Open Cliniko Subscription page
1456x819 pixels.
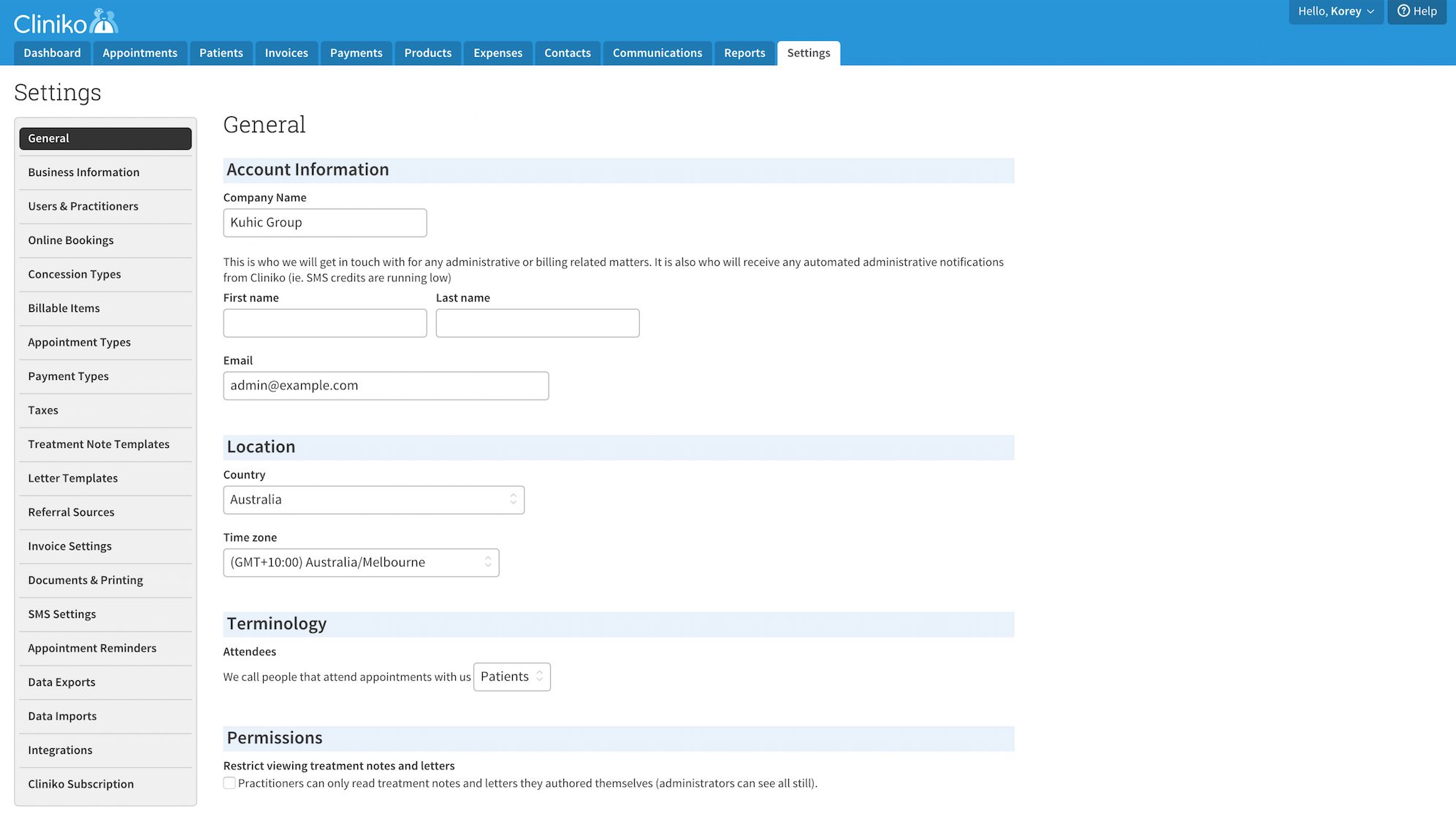pos(80,784)
